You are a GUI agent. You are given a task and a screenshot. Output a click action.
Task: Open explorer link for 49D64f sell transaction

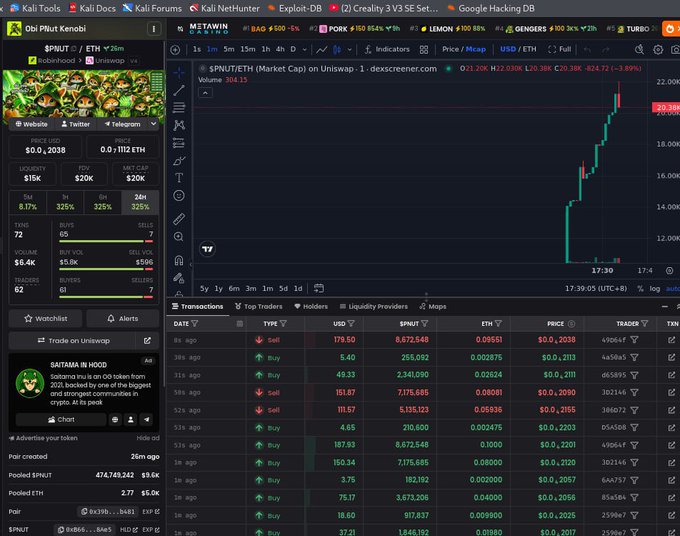(x=671, y=340)
